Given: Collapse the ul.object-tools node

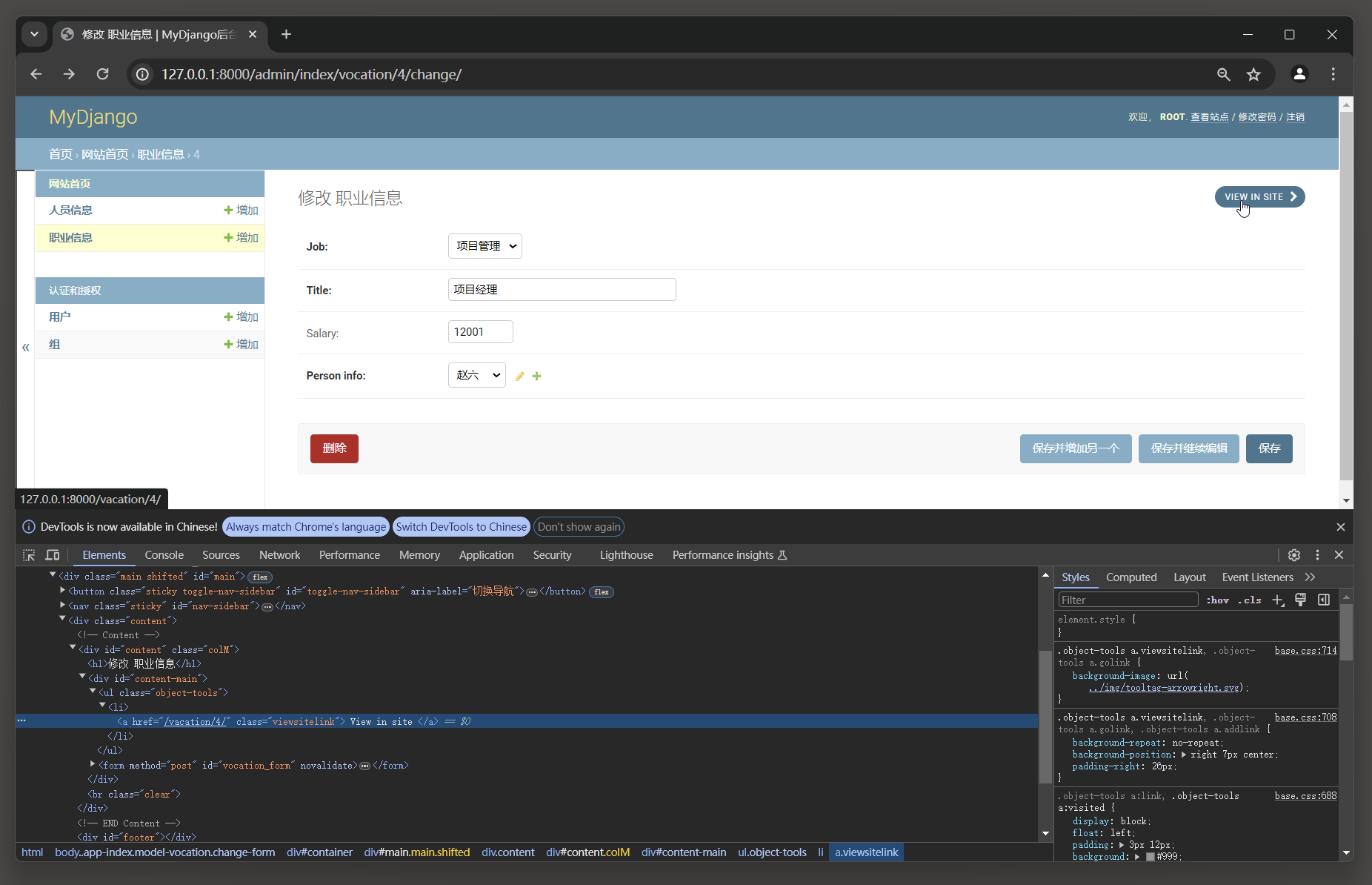Looking at the screenshot, I should [93, 692].
